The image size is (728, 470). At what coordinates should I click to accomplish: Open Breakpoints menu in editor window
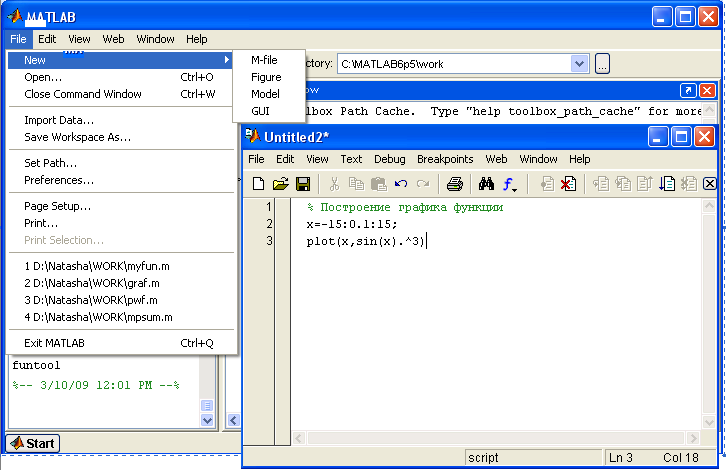(x=445, y=159)
